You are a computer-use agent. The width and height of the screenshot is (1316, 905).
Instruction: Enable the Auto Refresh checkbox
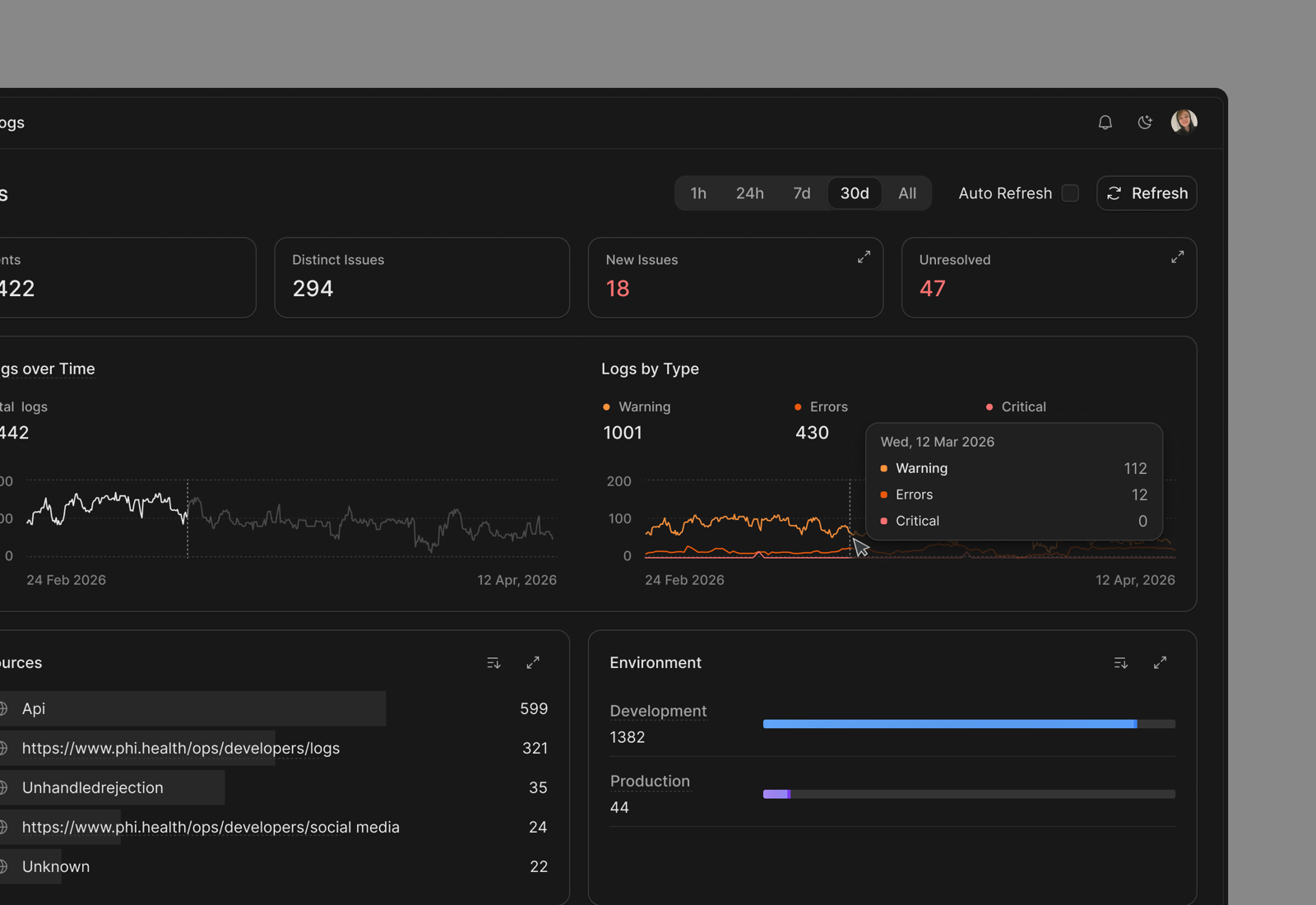coord(1070,193)
